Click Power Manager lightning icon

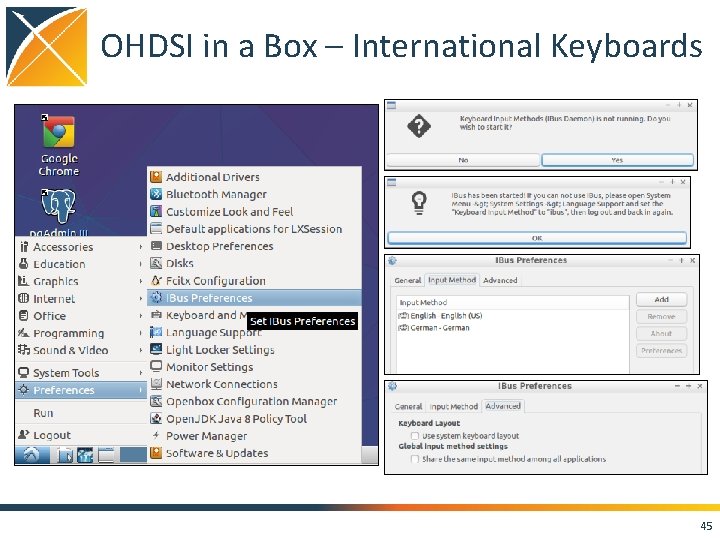(x=156, y=435)
